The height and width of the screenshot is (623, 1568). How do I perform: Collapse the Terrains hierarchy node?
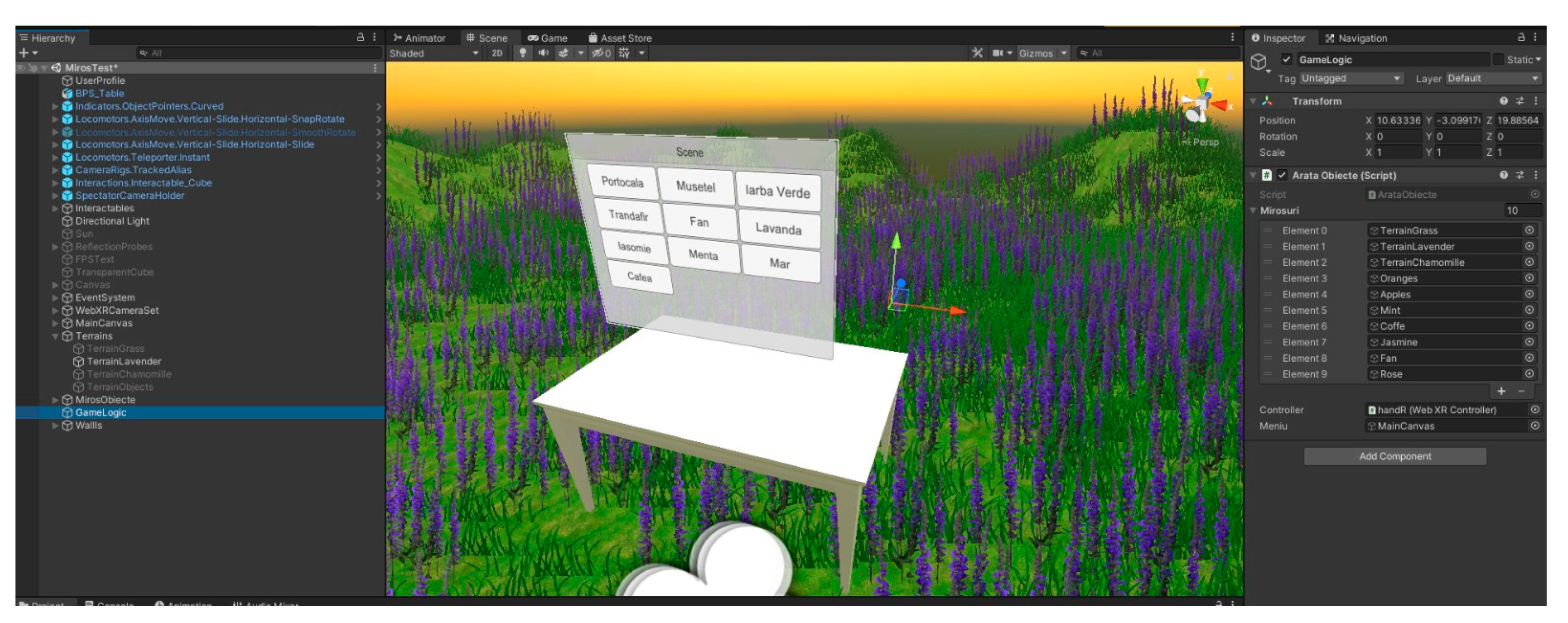click(55, 336)
